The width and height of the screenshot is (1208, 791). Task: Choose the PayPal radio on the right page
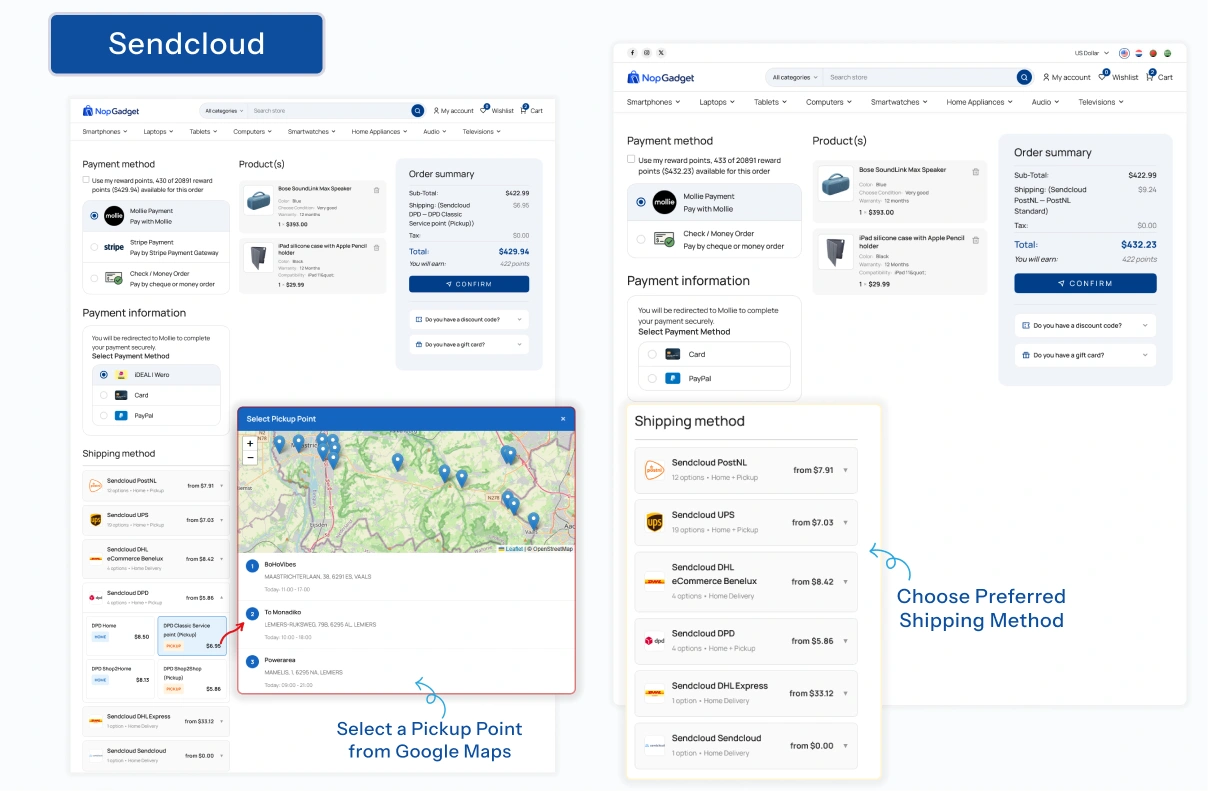pyautogui.click(x=652, y=379)
